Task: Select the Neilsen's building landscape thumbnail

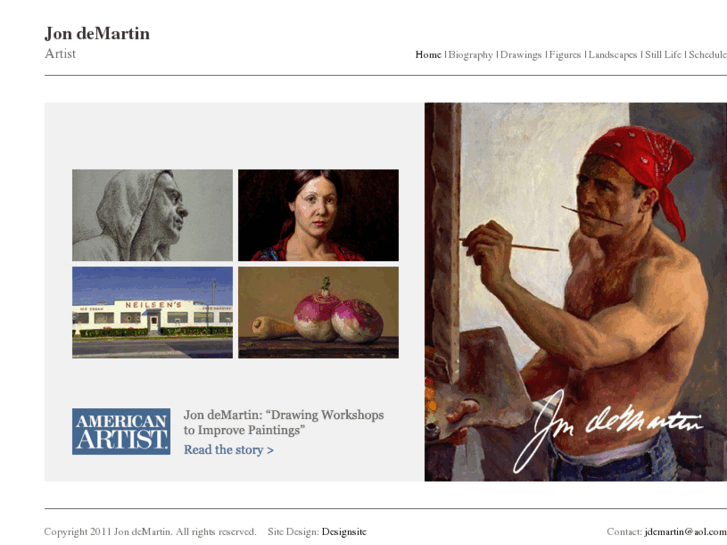Action: pyautogui.click(x=153, y=312)
